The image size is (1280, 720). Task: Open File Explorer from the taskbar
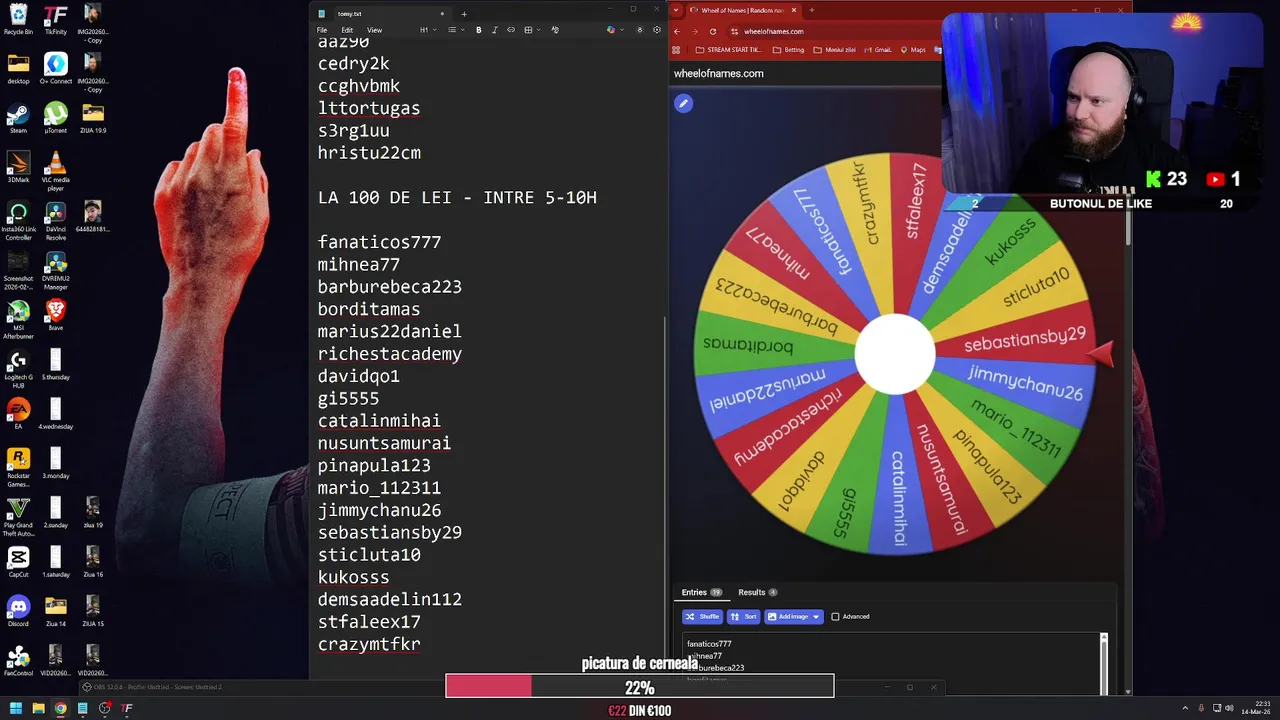point(38,708)
